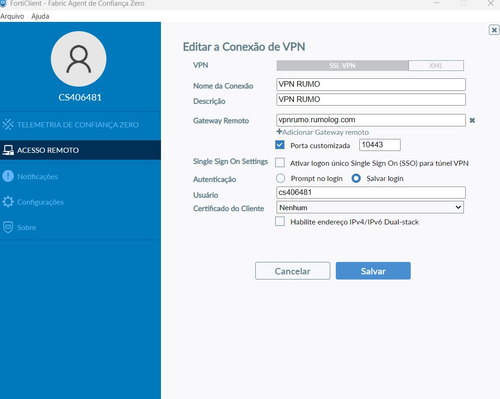Click the Nome da Conexão field
The width and height of the screenshot is (500, 399).
(371, 84)
